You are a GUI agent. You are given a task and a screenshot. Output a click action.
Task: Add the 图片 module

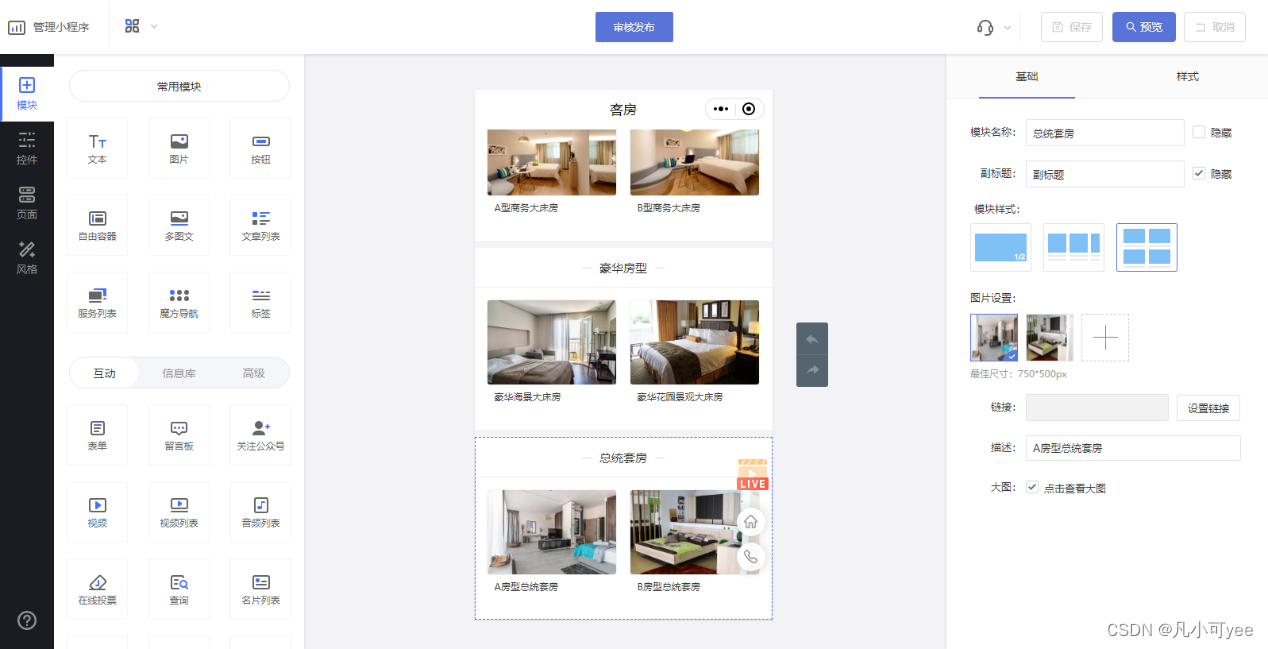point(179,148)
